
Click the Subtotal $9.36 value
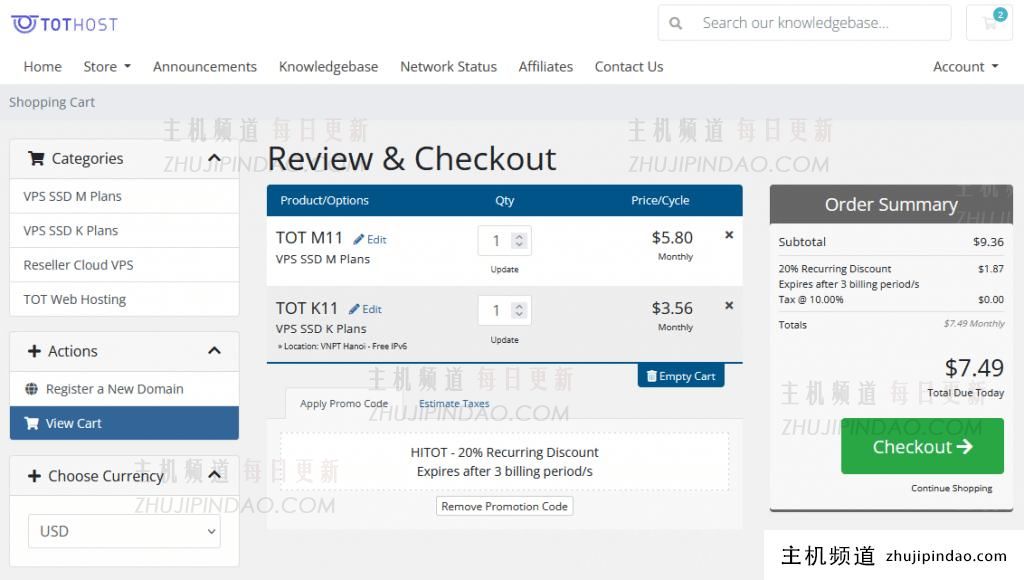click(x=988, y=242)
